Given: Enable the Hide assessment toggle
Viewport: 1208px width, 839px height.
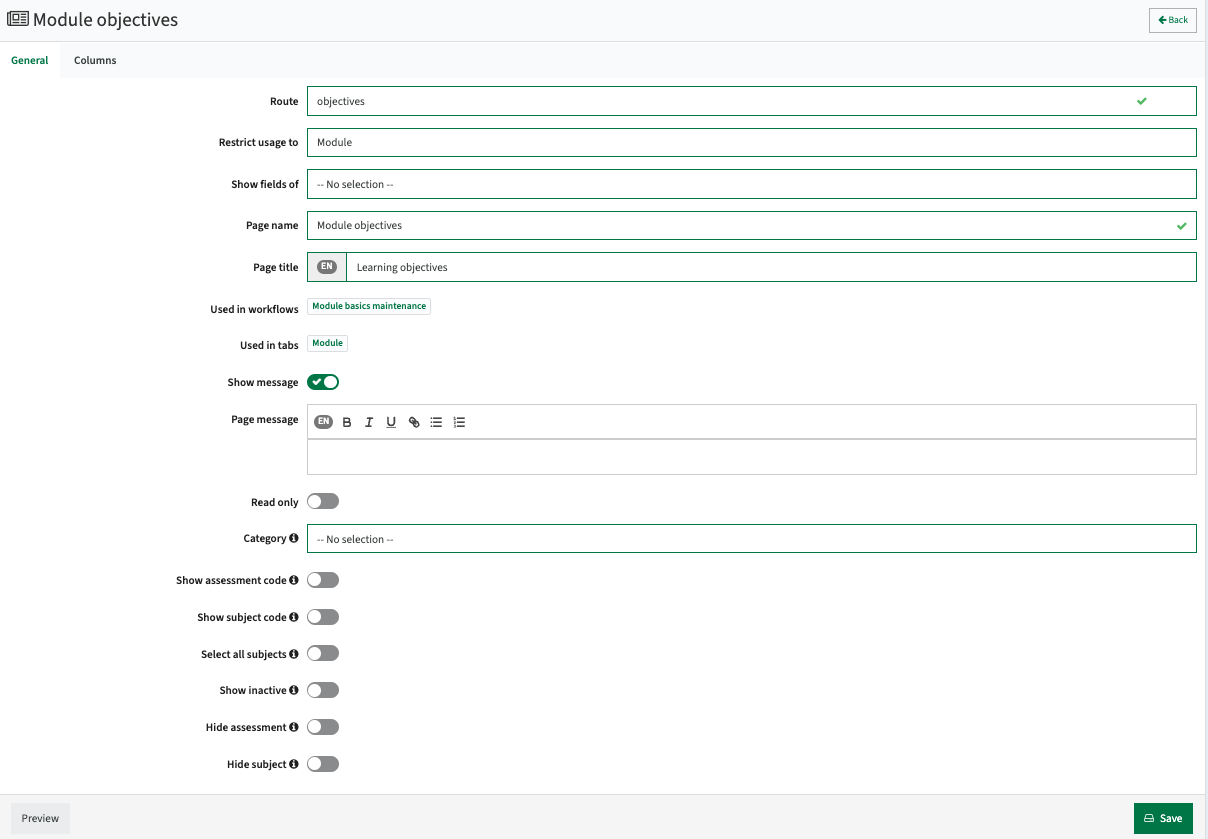Looking at the screenshot, I should pyautogui.click(x=323, y=727).
